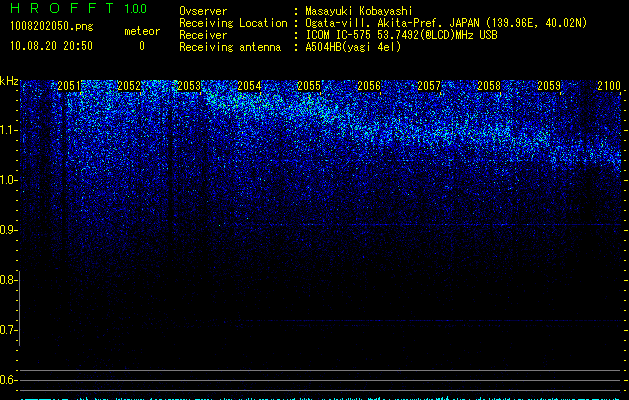The width and height of the screenshot is (629, 400).
Task: Click the date stamp 10.08.20 20:50
Action: (x=51, y=46)
